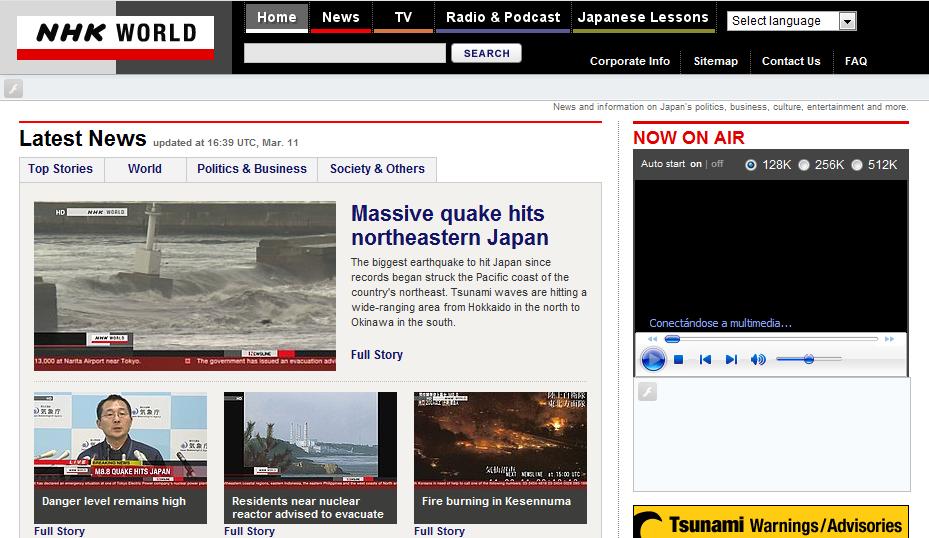The height and width of the screenshot is (538, 929).
Task: Mute the player with the speaker icon
Action: 758,360
